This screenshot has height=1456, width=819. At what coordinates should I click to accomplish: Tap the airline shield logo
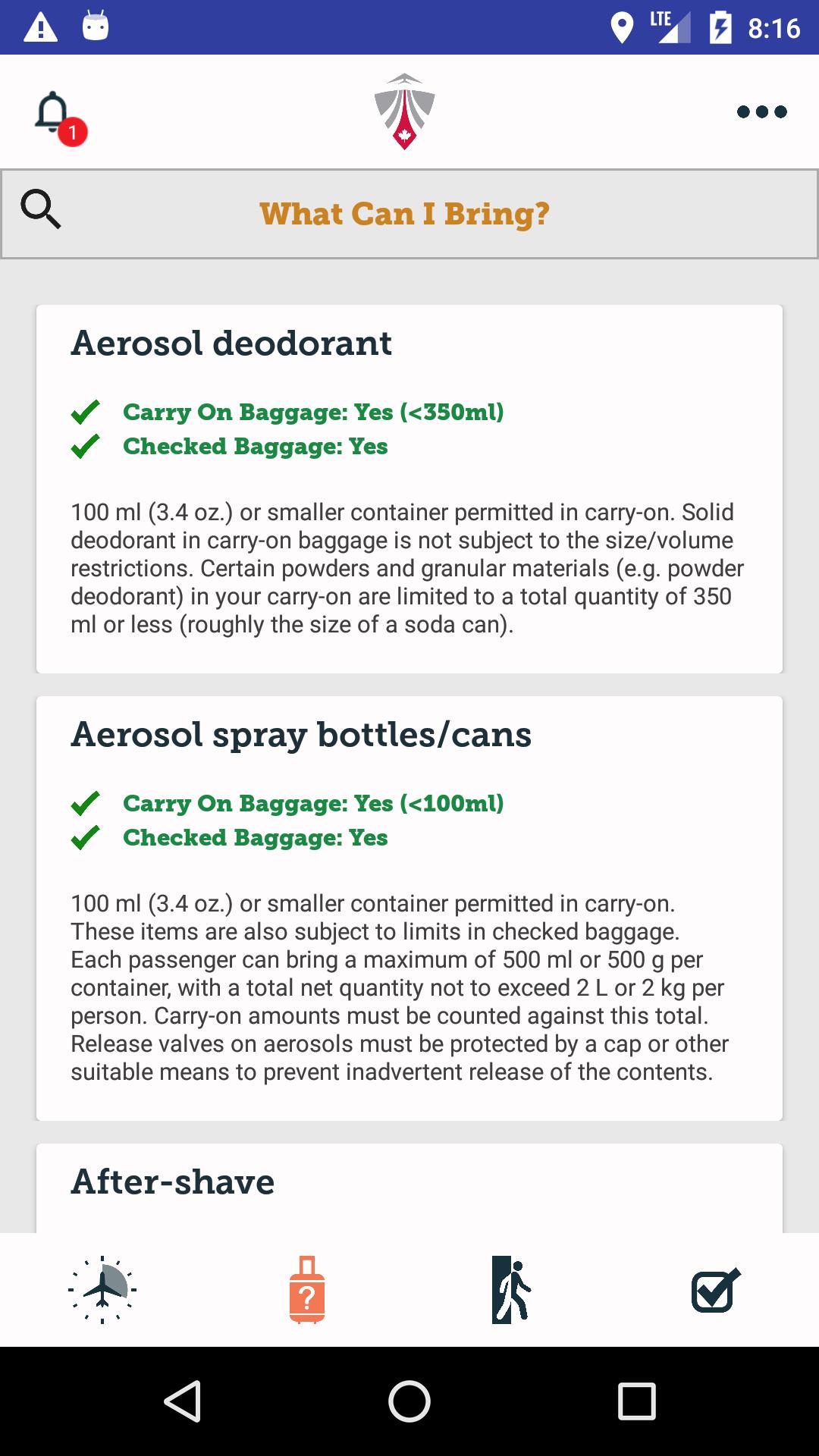coord(404,111)
